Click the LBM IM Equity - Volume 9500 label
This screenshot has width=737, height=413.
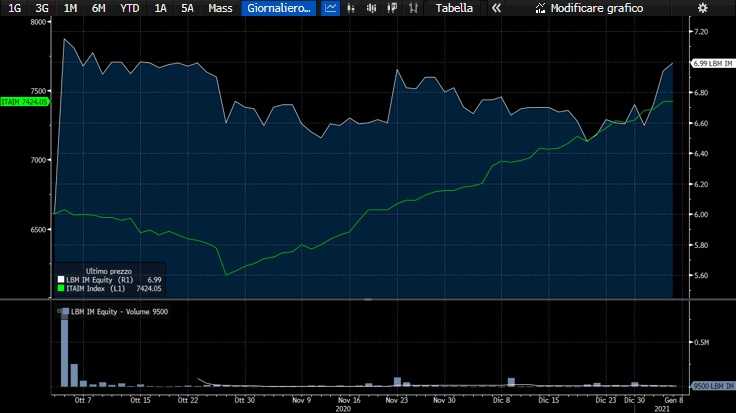[x=119, y=312]
